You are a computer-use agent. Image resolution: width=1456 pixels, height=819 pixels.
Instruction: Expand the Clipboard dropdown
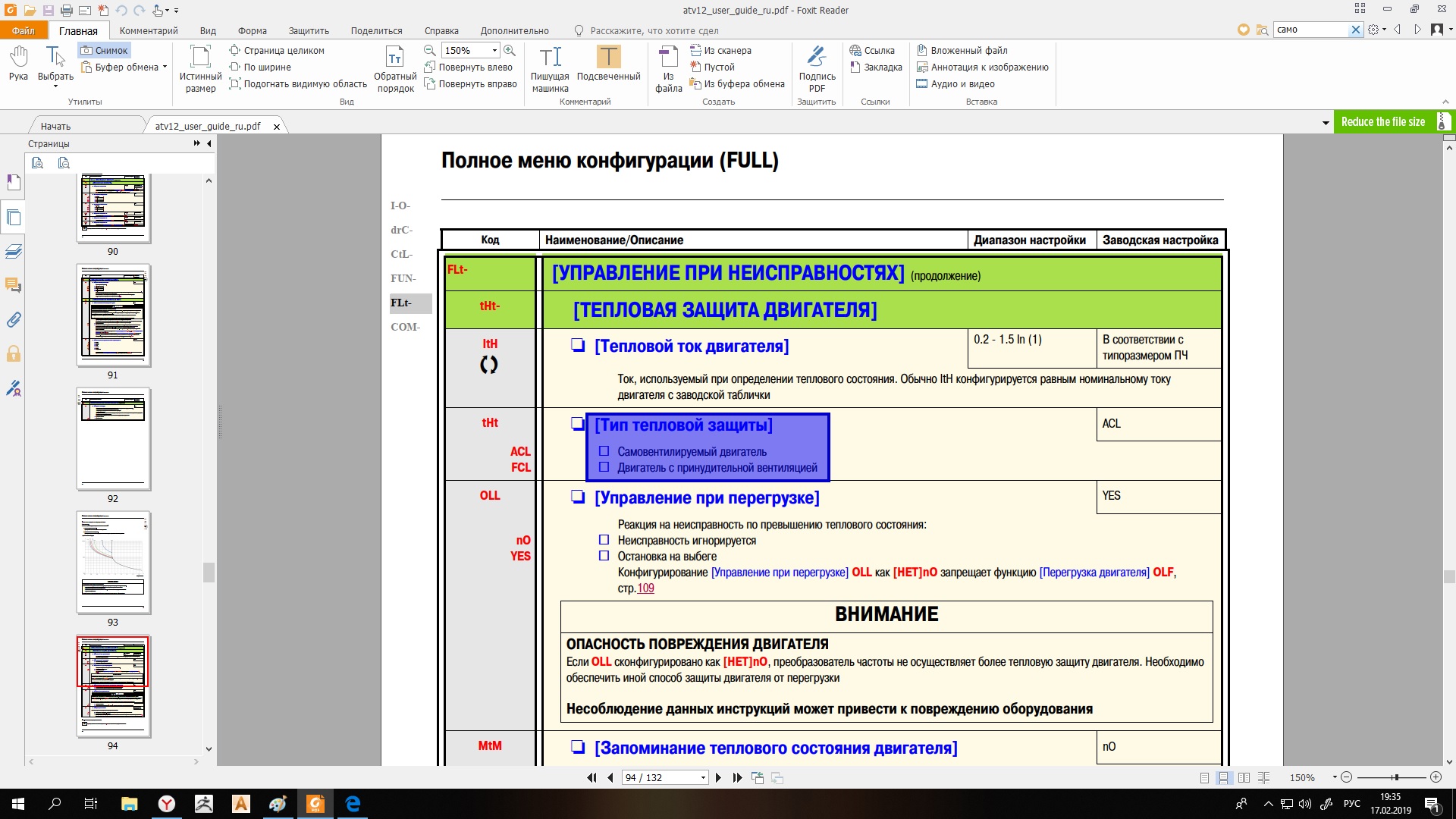tap(165, 67)
